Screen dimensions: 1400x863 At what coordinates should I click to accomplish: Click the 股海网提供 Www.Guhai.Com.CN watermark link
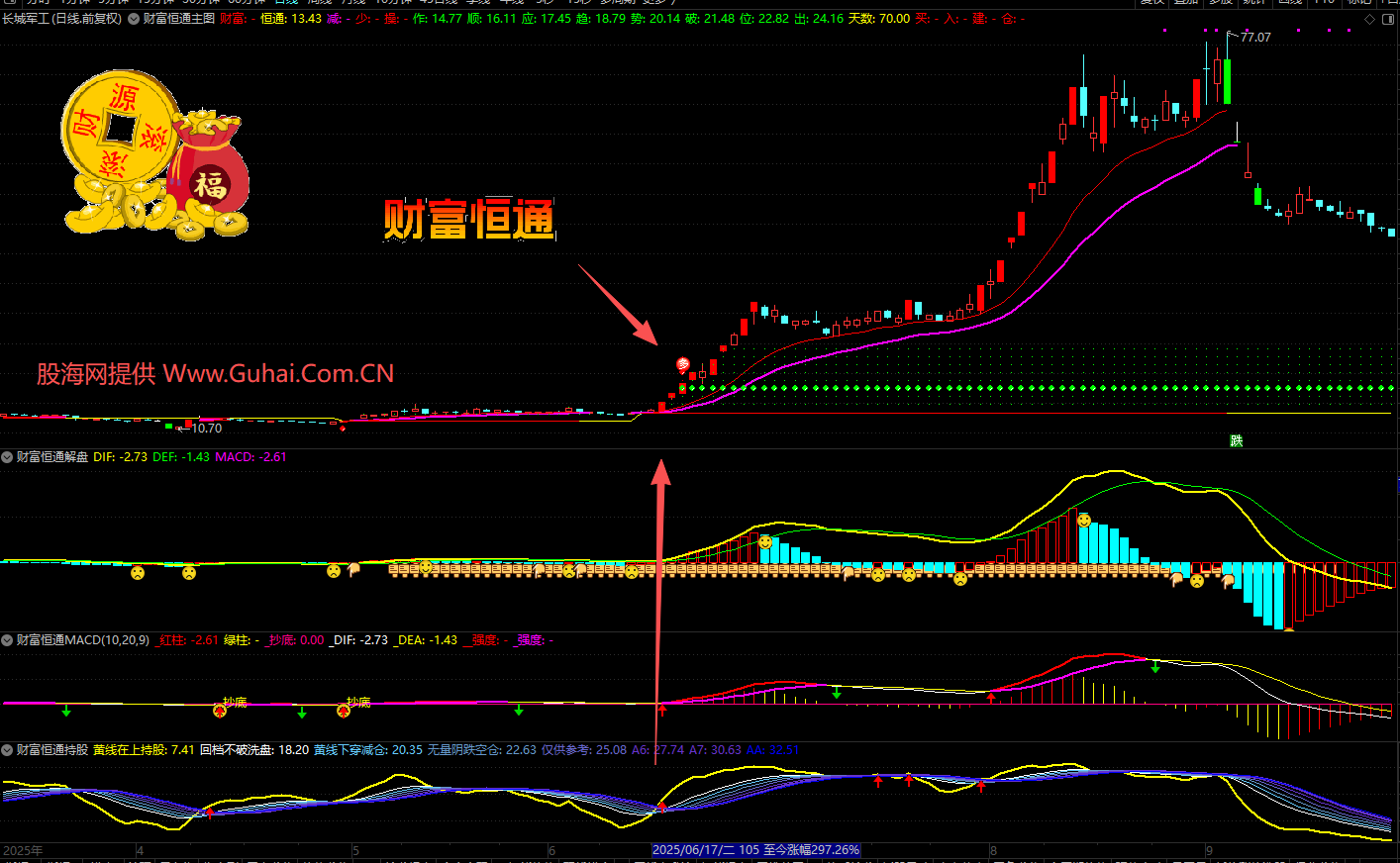tap(215, 374)
